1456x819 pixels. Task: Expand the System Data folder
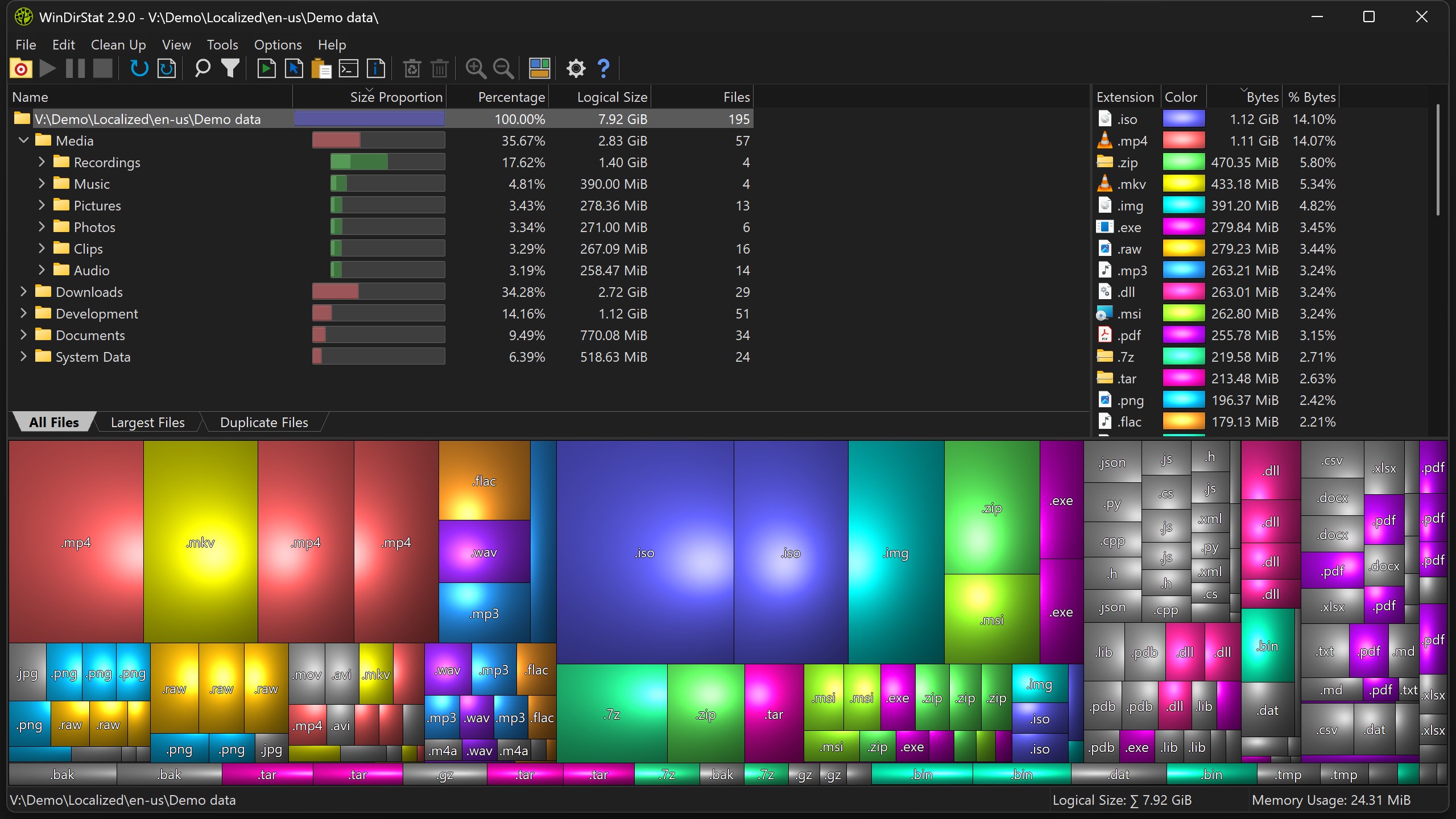point(23,356)
